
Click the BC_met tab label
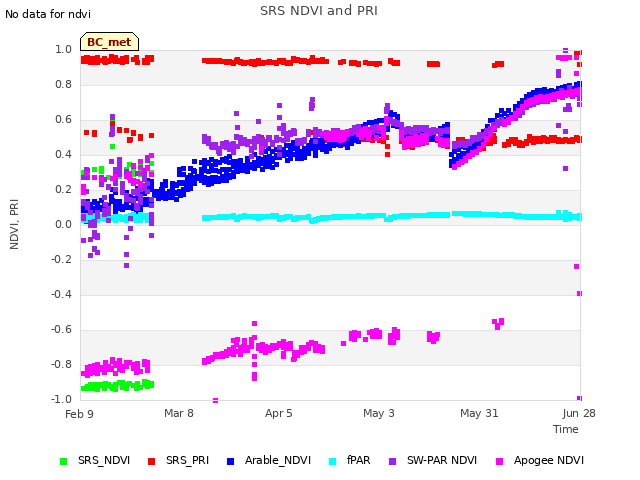pos(109,42)
